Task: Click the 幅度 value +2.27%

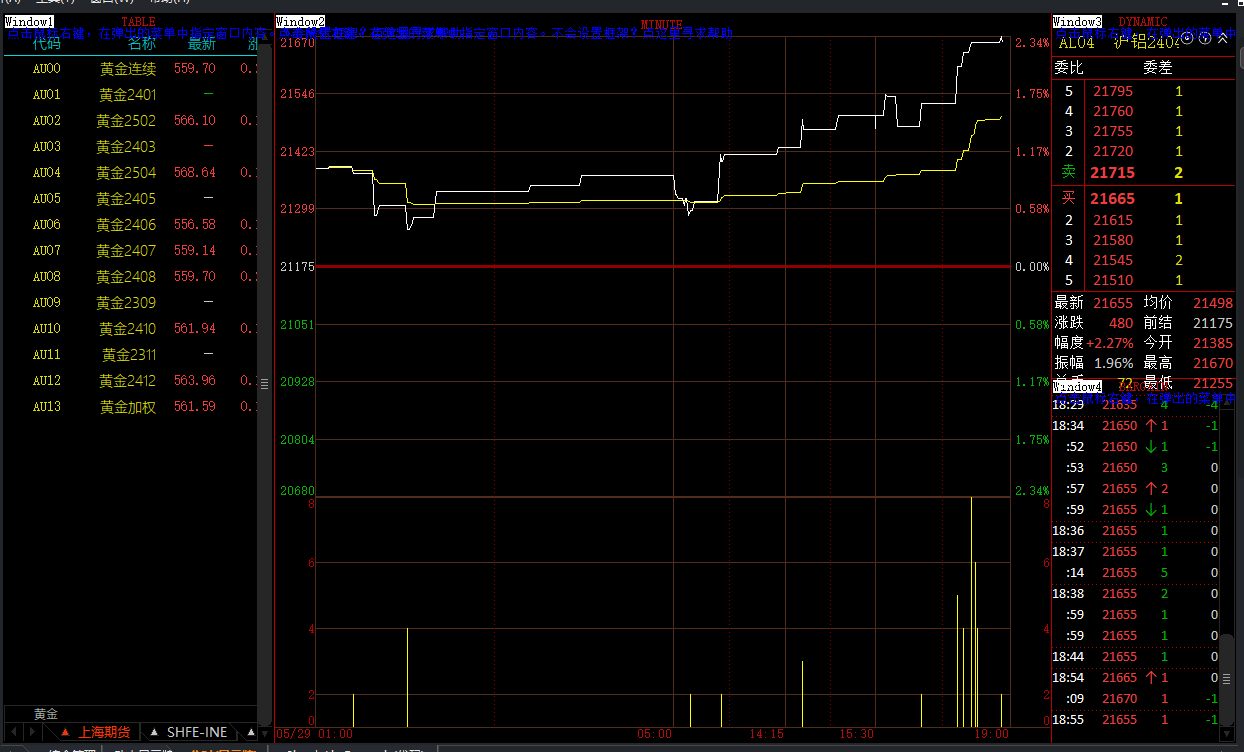Action: coord(1110,342)
